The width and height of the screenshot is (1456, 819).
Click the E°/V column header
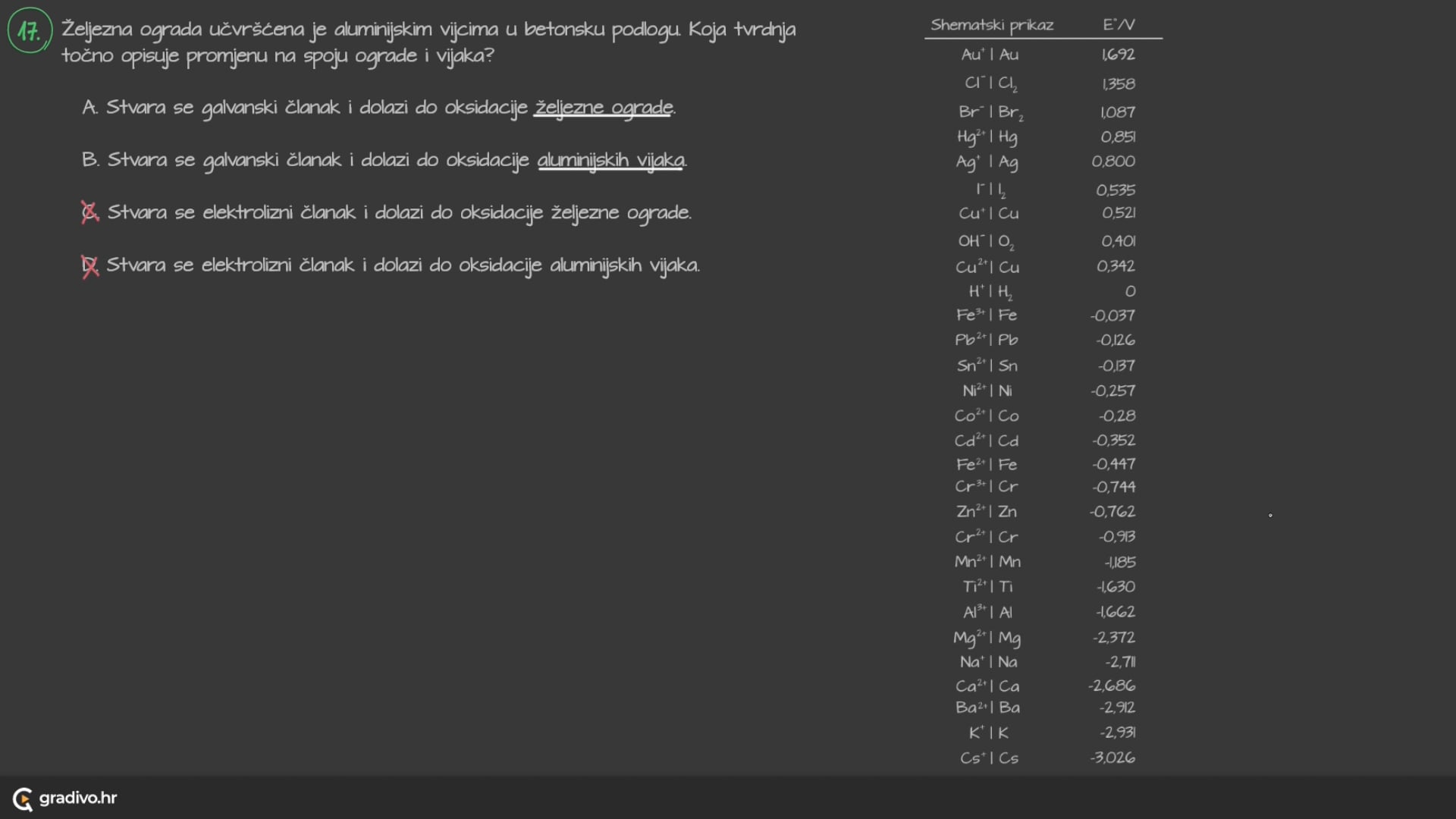pyautogui.click(x=1119, y=25)
